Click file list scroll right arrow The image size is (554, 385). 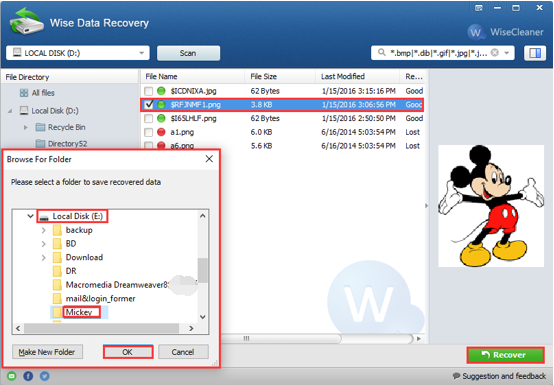419,339
